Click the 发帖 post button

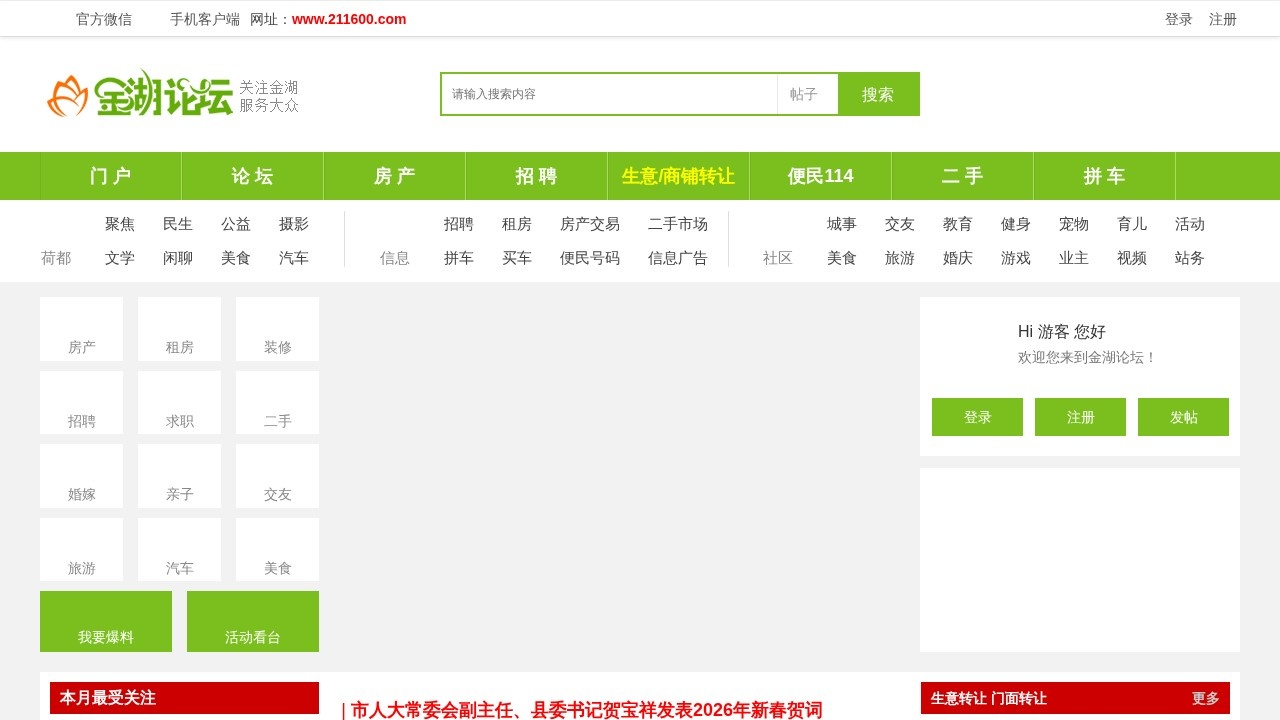1183,417
